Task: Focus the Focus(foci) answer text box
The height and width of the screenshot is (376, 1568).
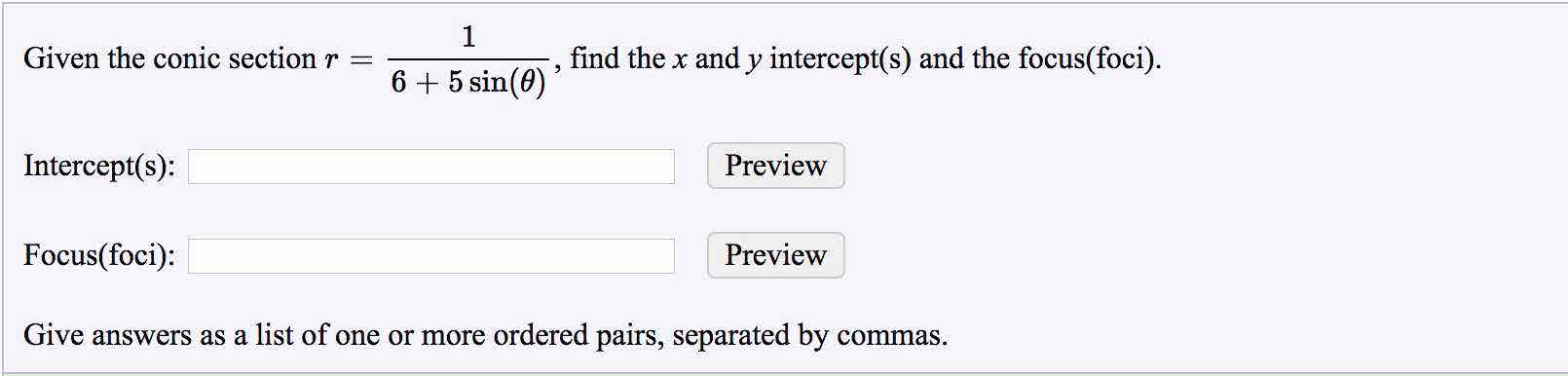Action: coord(431,256)
